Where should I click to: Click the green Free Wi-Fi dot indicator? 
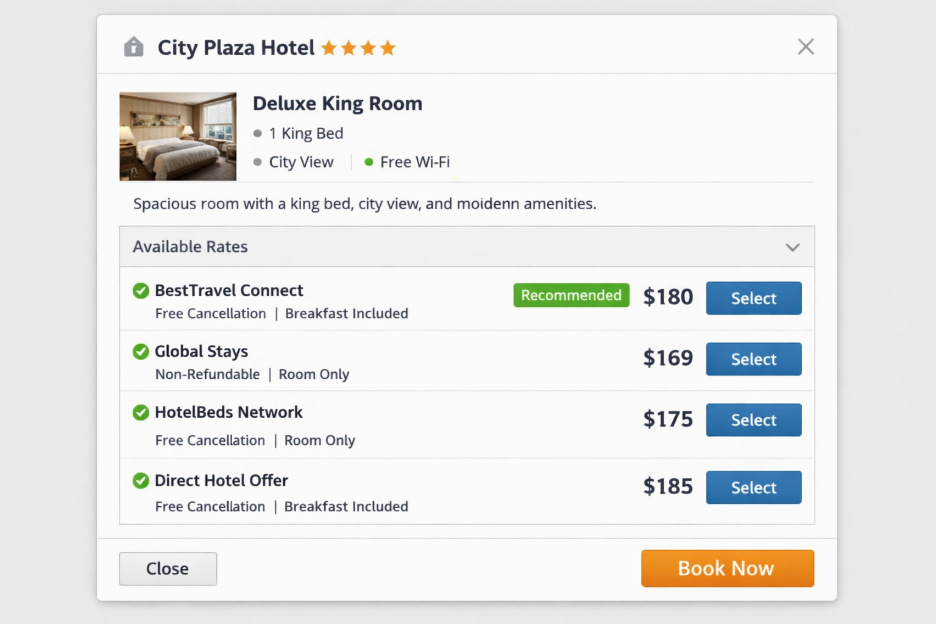pos(369,162)
